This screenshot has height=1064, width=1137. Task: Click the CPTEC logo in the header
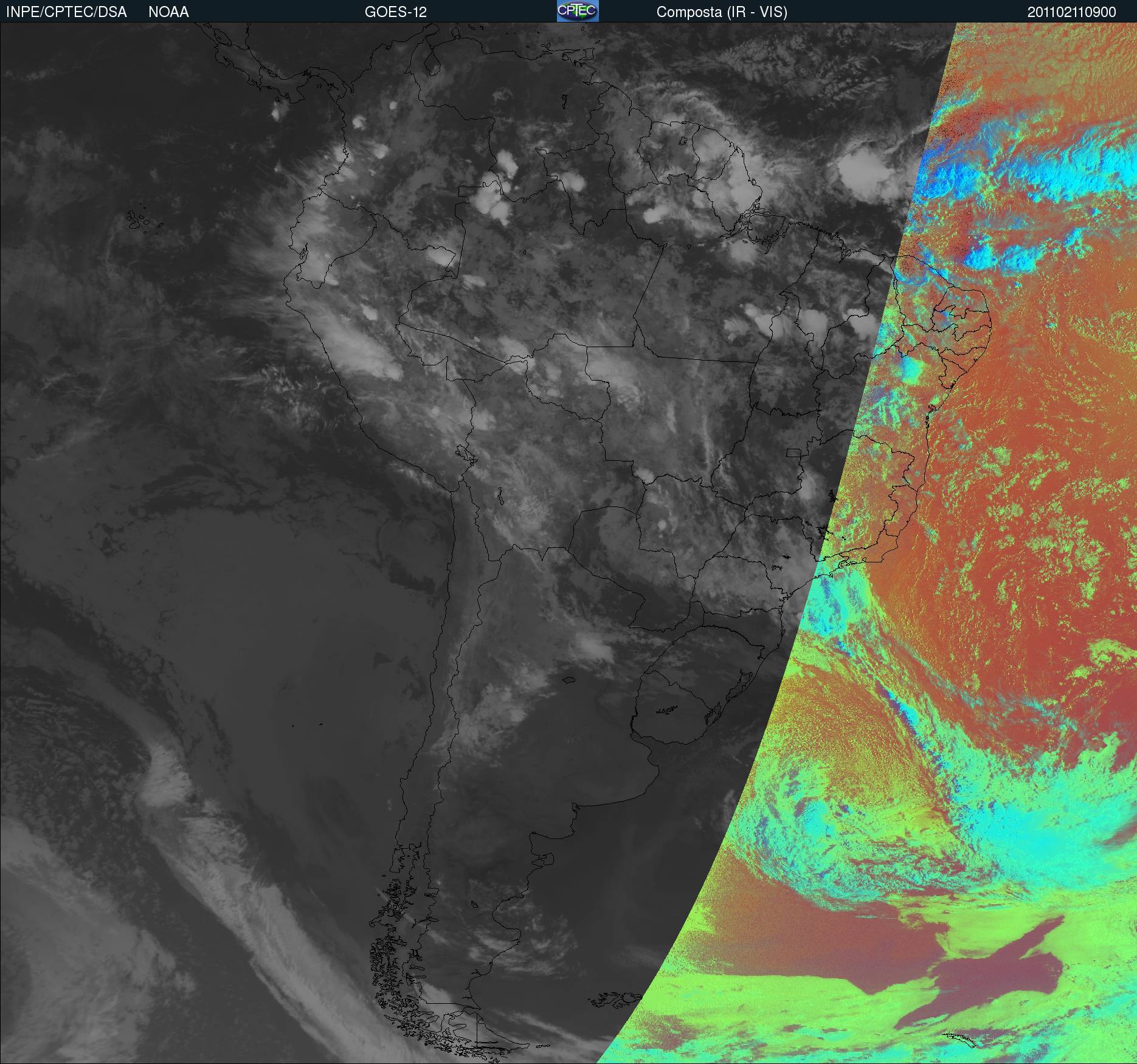click(x=578, y=11)
